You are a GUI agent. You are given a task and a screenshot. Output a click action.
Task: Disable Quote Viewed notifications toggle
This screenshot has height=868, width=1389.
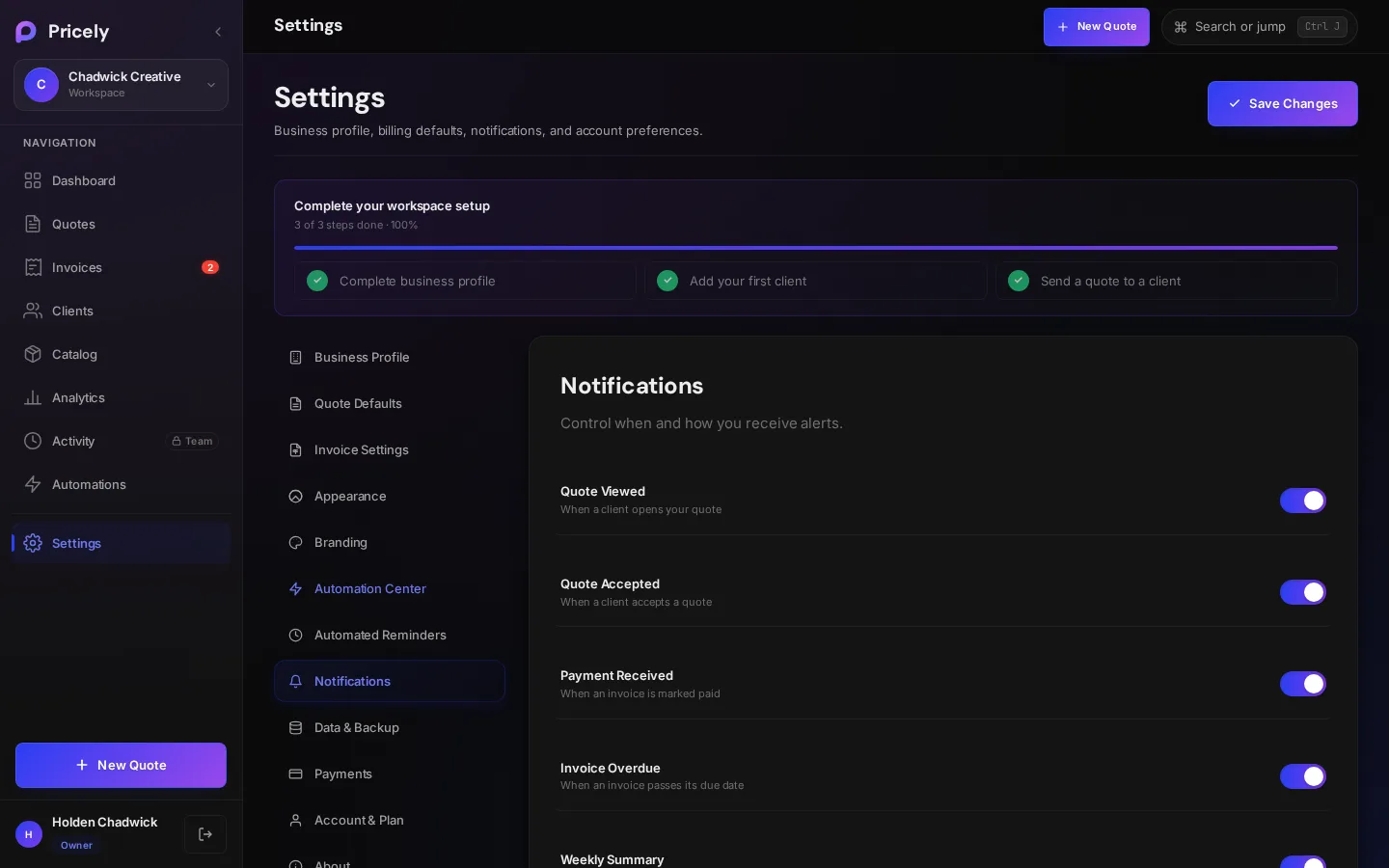point(1303,501)
